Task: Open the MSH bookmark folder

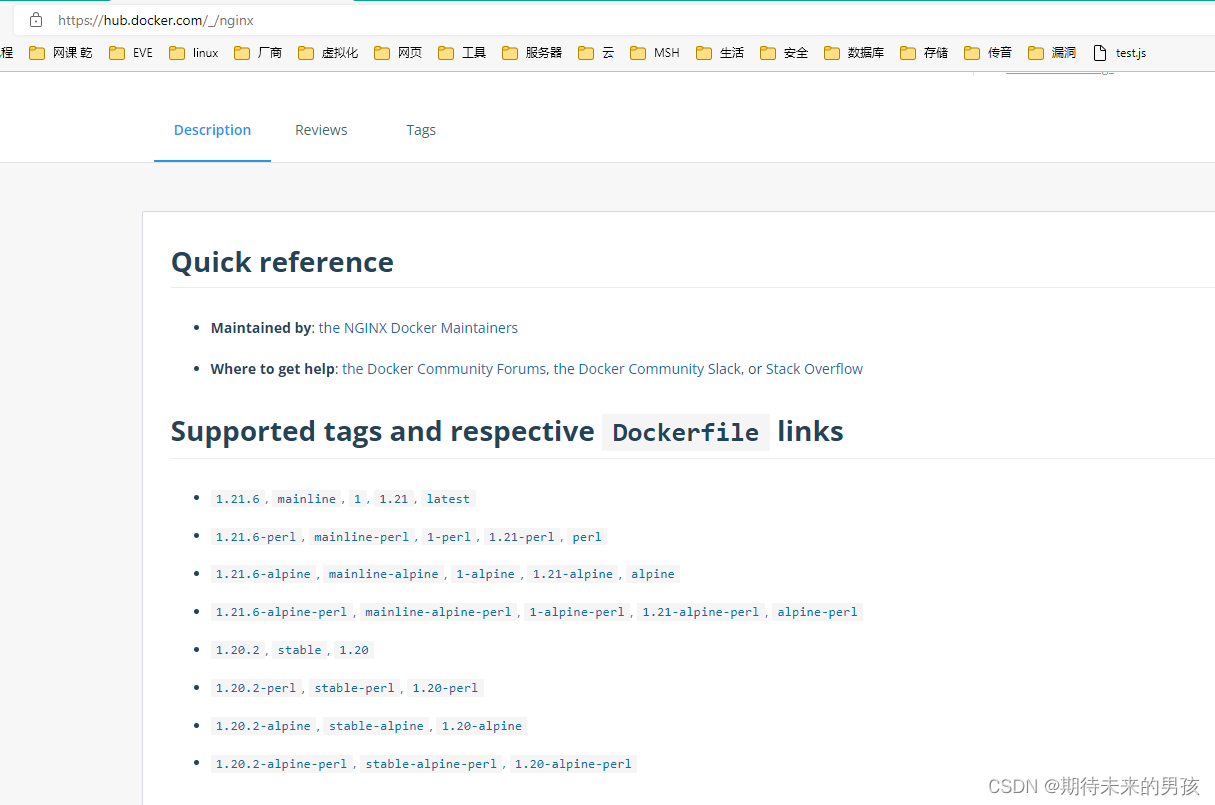Action: [655, 53]
